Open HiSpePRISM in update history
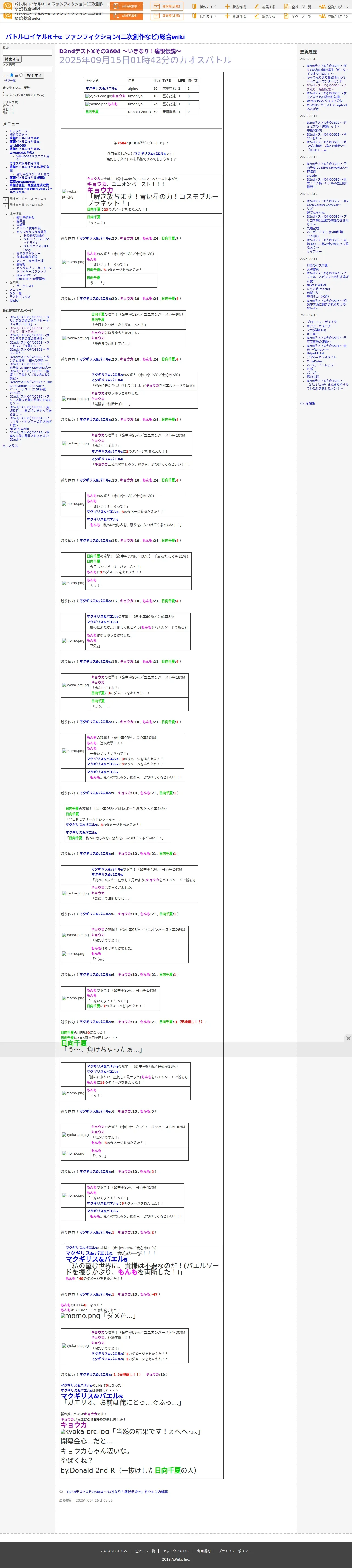This screenshot has height=1568, width=352. [x=315, y=354]
